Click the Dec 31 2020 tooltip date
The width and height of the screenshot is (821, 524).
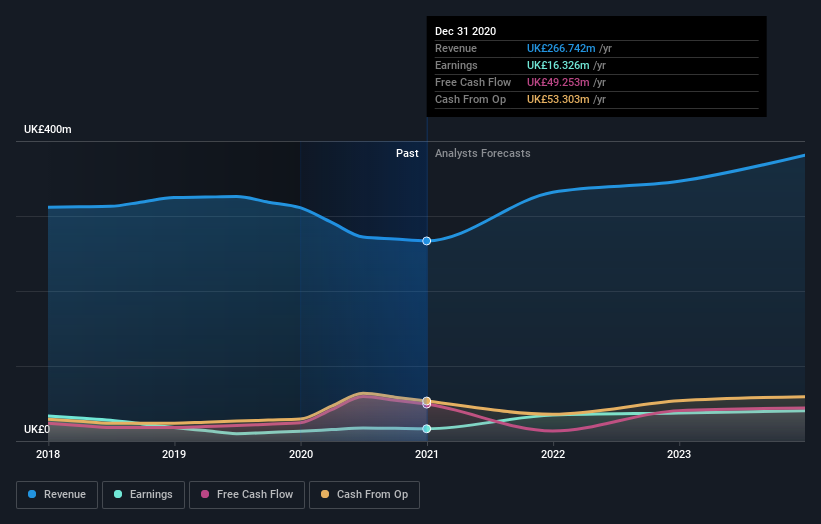[465, 31]
